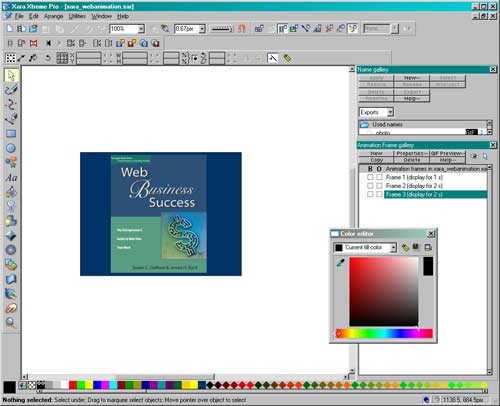Image resolution: width=500 pixels, height=406 pixels.
Task: Click New in Name gallery
Action: pyautogui.click(x=412, y=78)
